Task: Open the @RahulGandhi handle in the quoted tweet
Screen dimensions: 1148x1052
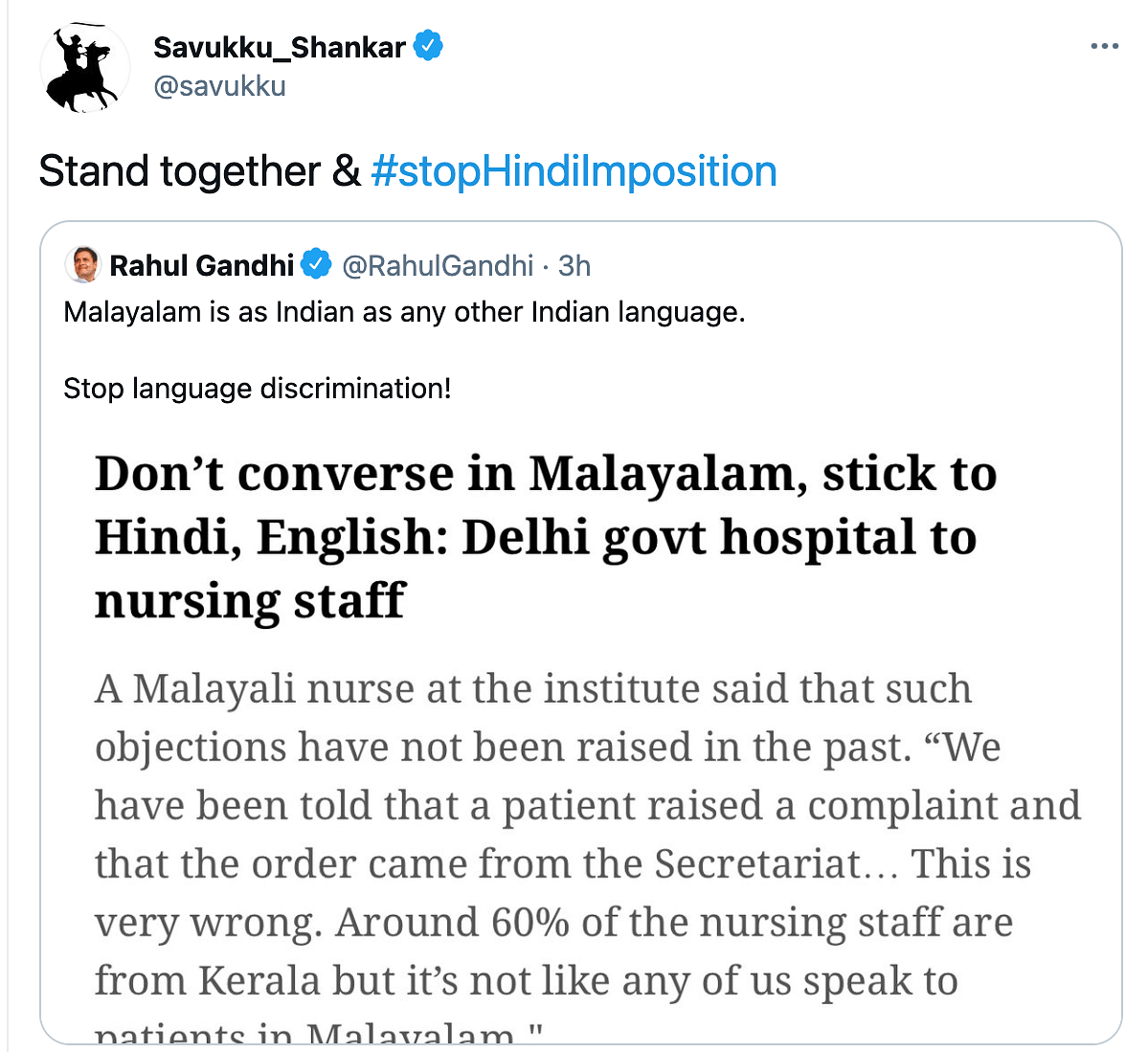Action: click(x=437, y=265)
